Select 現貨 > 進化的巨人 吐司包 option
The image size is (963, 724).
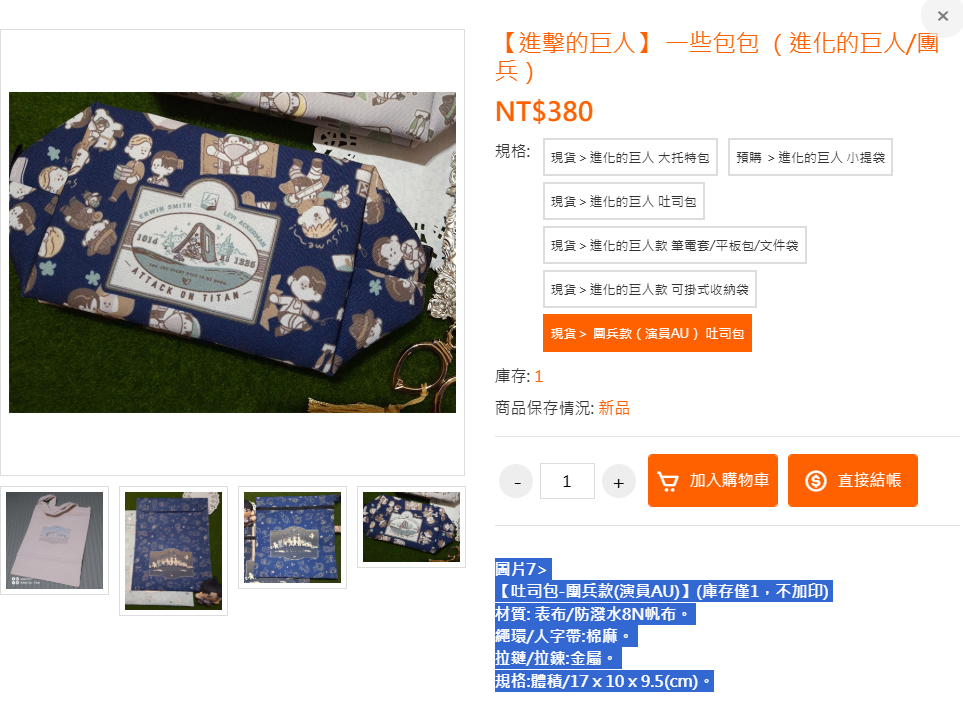623,201
